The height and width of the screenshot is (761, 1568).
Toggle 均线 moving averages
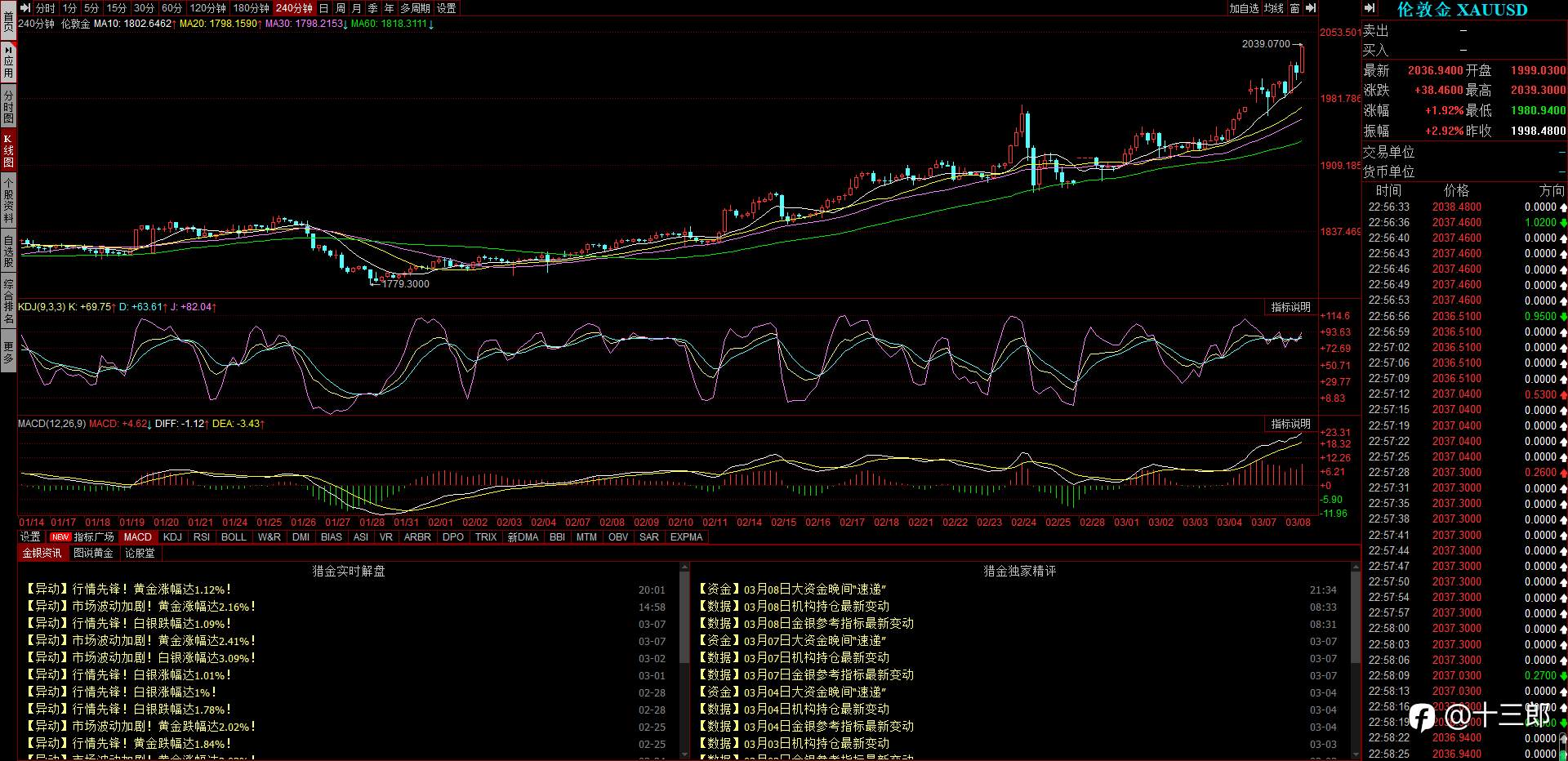(1274, 8)
